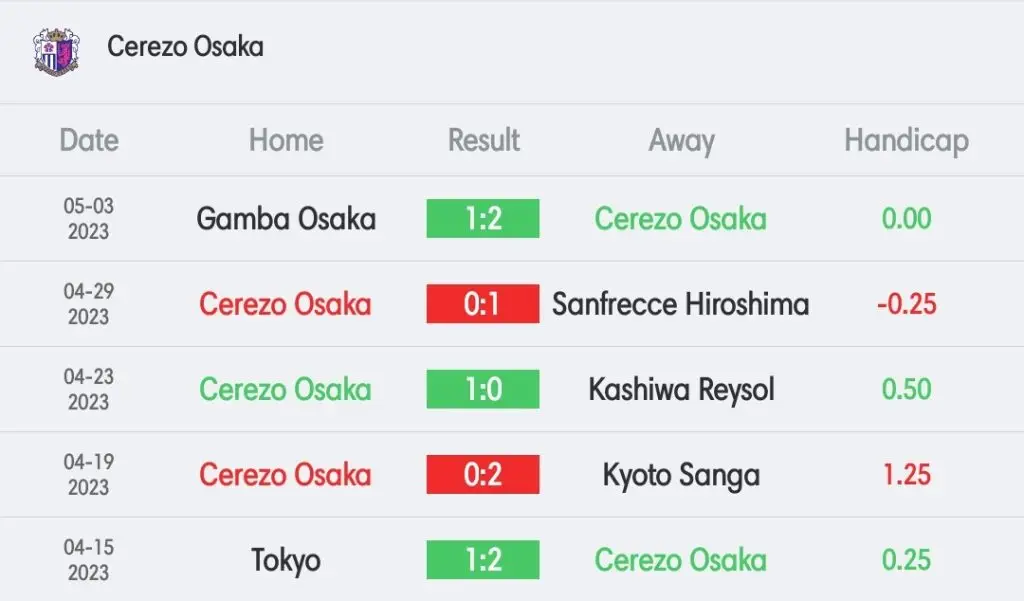Viewport: 1024px width, 601px height.
Task: Select the Date column header
Action: point(89,140)
